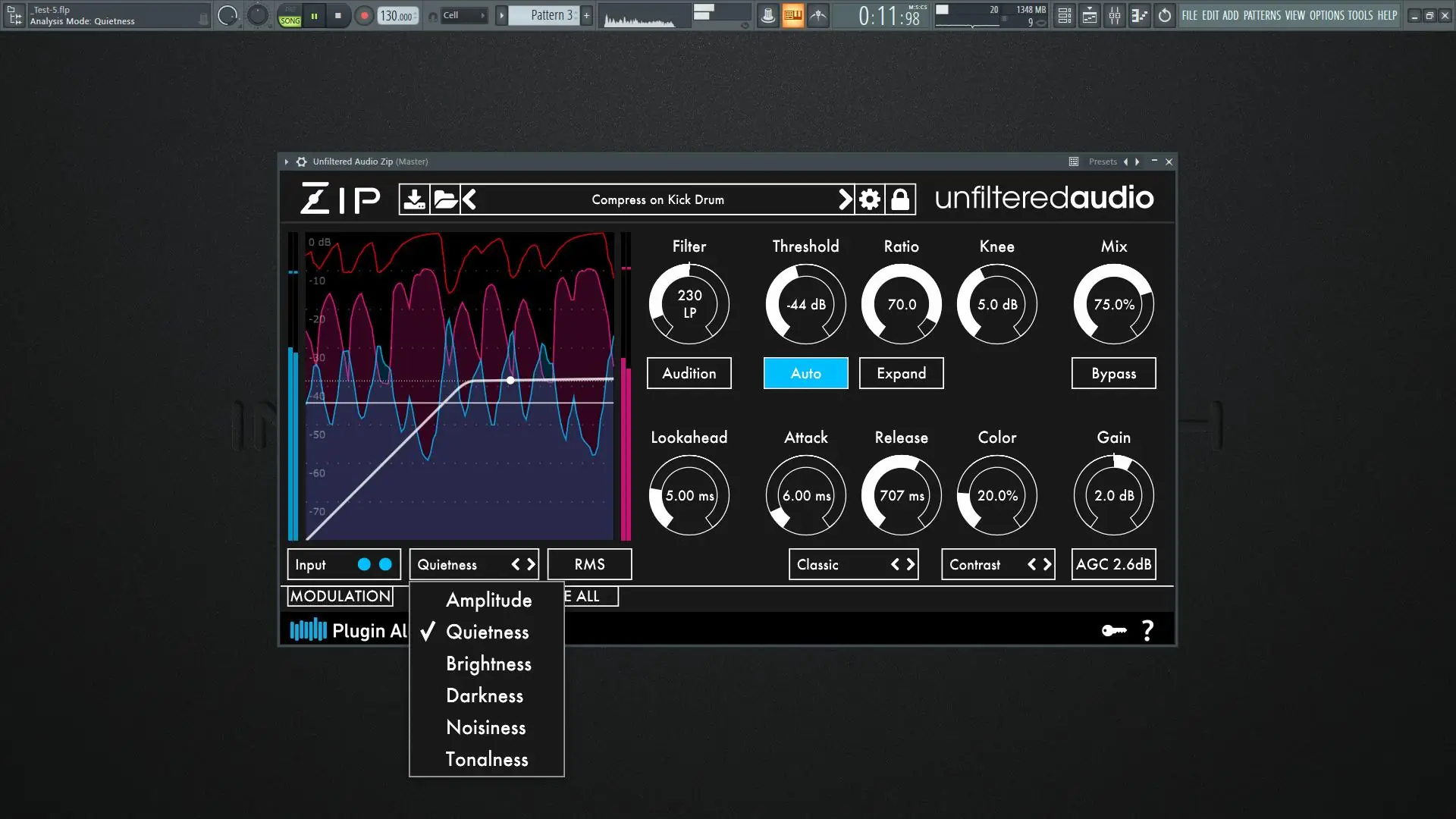Toggle the Auto threshold button
This screenshot has height=819, width=1456.
[805, 373]
